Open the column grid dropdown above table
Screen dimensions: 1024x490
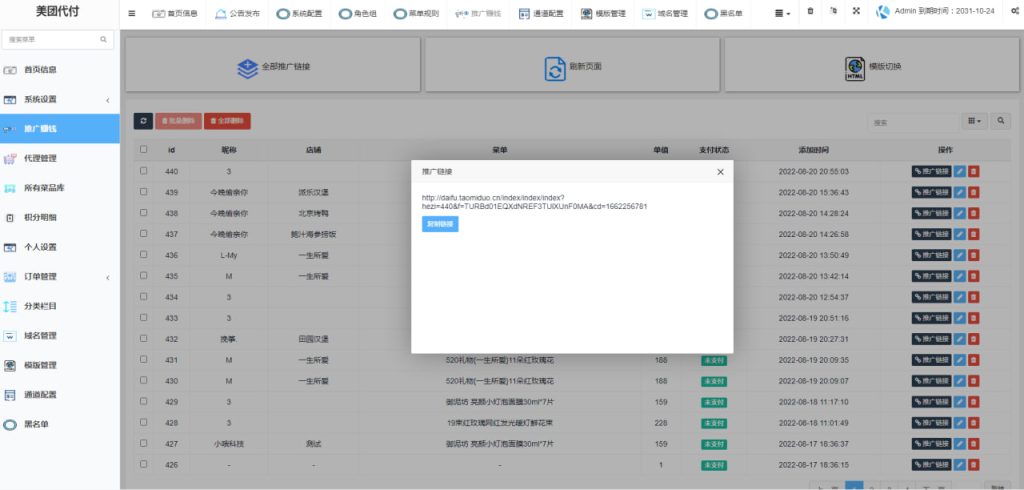coord(974,121)
